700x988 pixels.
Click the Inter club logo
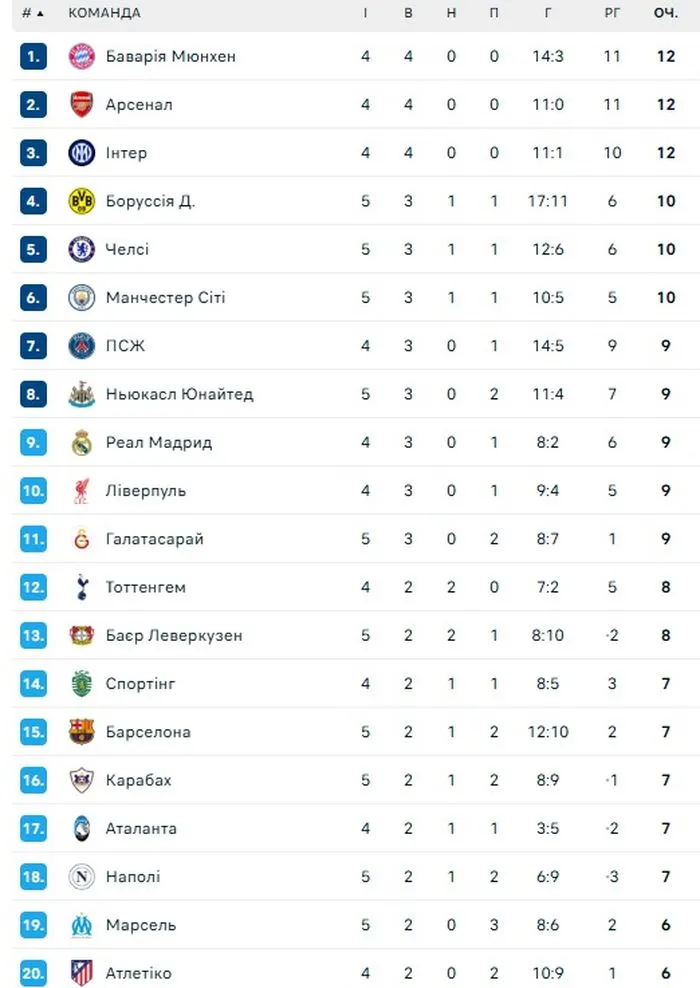click(81, 153)
